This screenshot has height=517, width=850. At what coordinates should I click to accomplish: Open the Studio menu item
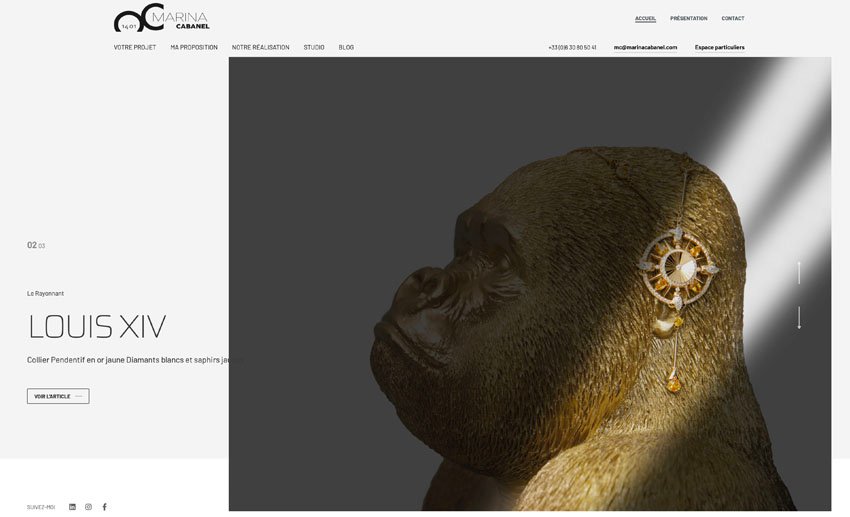314,48
